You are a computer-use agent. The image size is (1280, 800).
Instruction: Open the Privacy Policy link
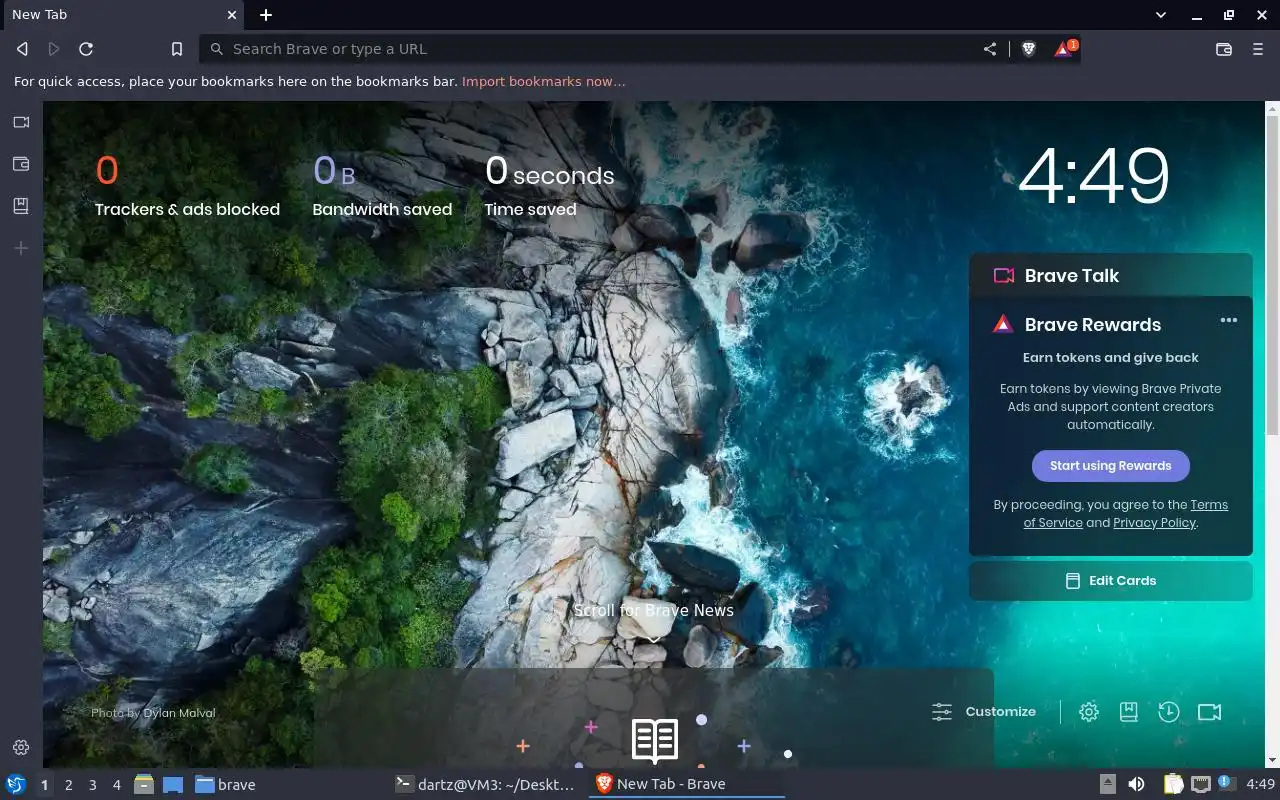coord(1154,522)
